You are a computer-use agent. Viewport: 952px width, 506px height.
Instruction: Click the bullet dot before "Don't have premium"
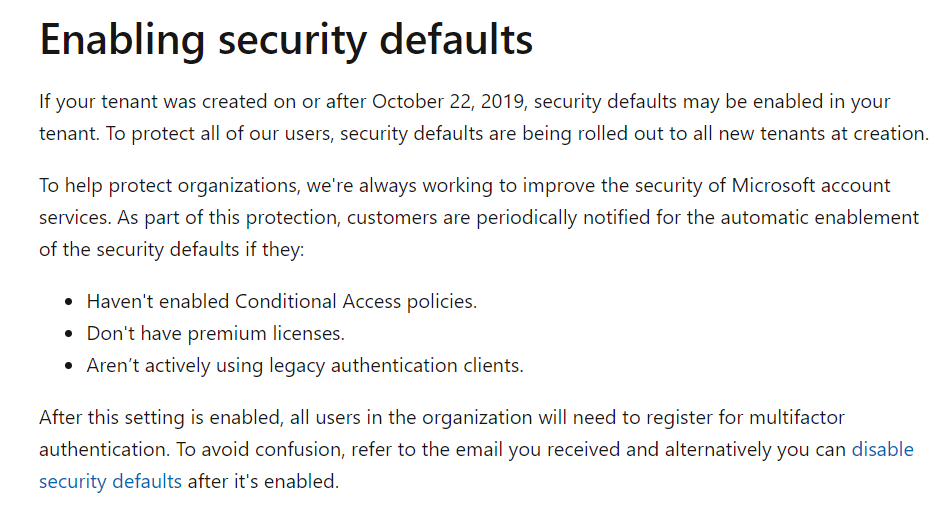pos(69,334)
